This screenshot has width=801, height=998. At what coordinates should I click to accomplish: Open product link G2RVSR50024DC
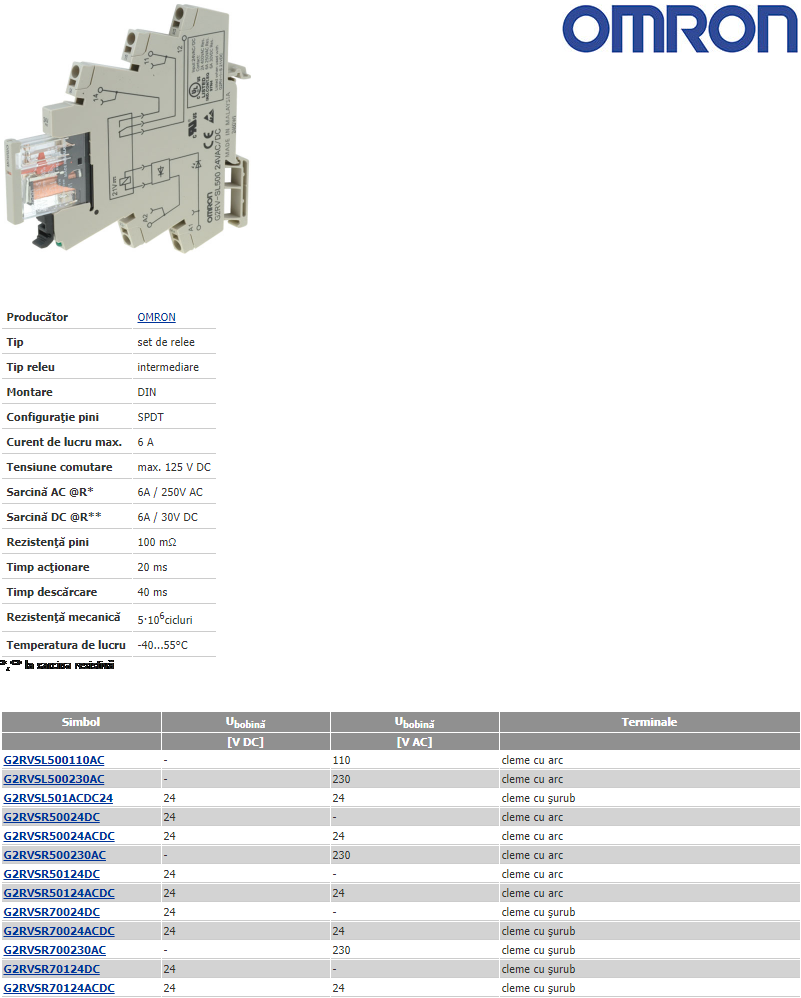[52, 817]
